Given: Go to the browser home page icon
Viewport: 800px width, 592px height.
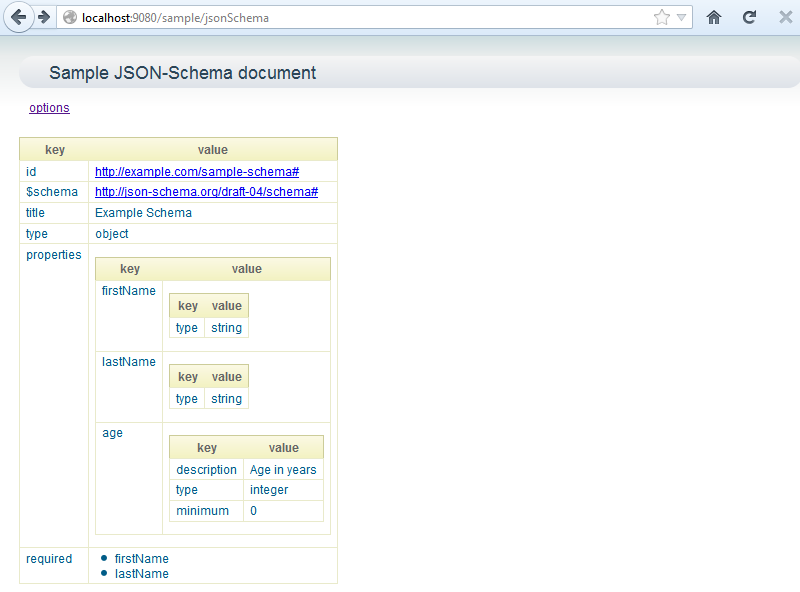Looking at the screenshot, I should click(x=714, y=17).
